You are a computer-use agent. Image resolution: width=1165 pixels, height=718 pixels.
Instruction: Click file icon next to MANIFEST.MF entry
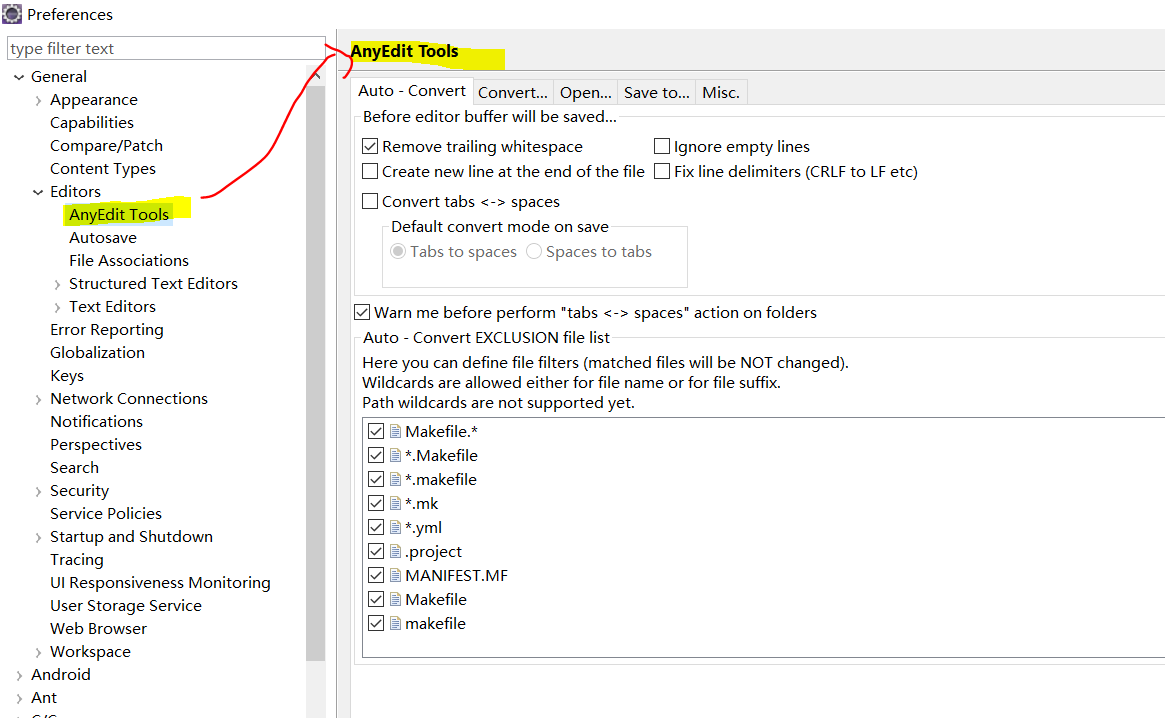395,575
